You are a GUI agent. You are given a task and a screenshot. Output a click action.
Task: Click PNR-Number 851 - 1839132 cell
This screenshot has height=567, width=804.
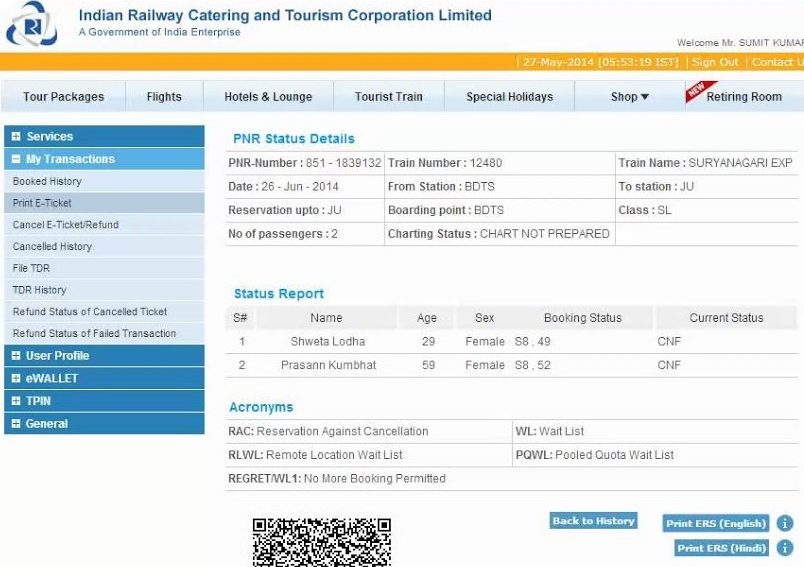pos(305,163)
